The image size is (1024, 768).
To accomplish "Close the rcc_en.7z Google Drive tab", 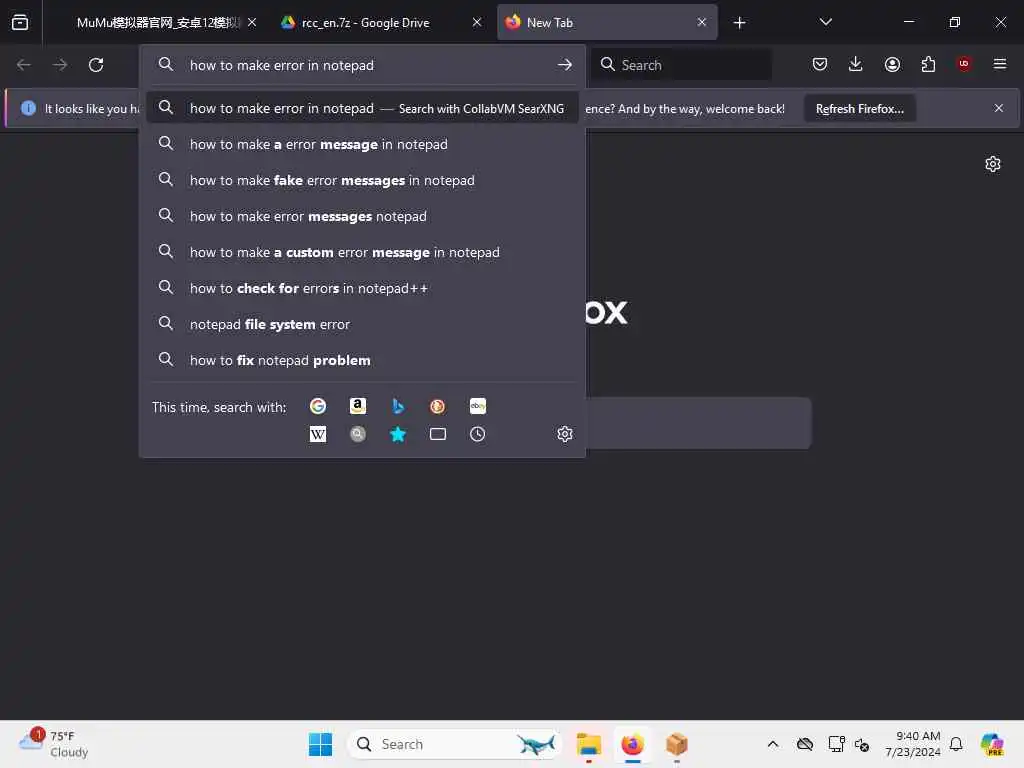I will coord(477,23).
